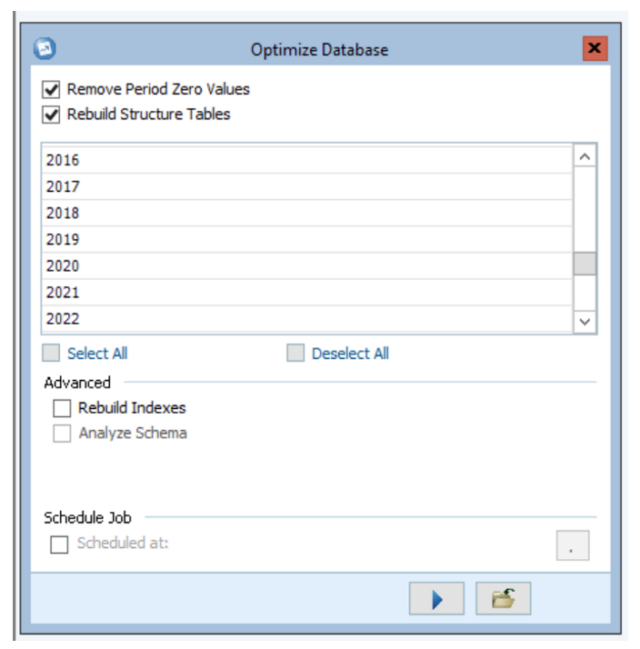Screen dimensions: 640x649
Task: Tick the Analyze Schema checkbox
Action: (62, 433)
